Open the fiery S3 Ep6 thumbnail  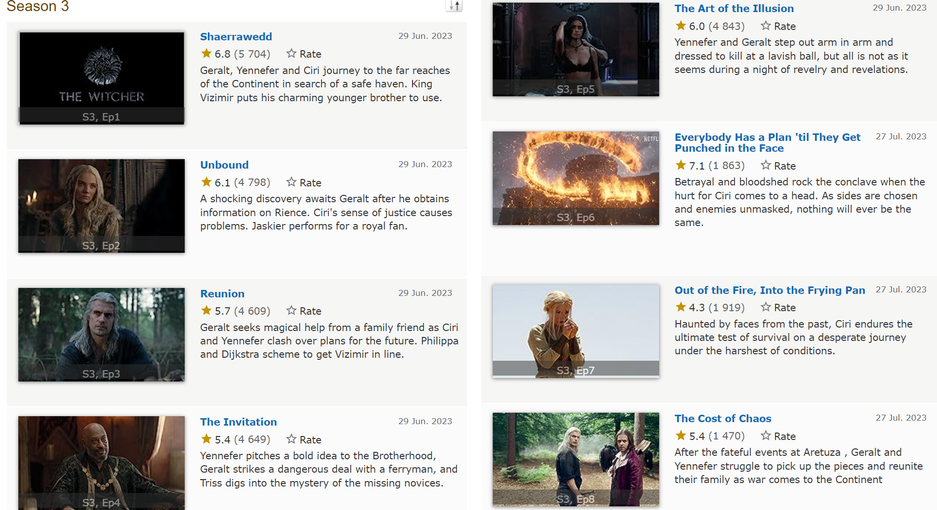coord(575,178)
